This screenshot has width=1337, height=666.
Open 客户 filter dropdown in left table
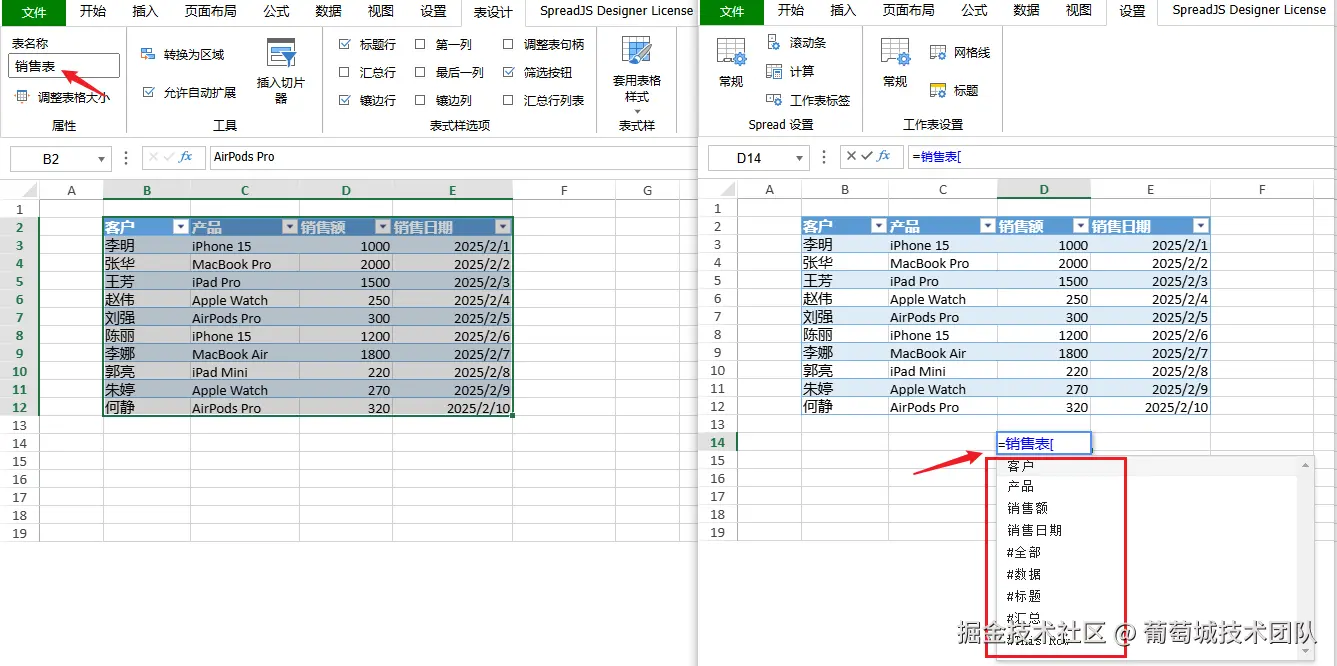[x=181, y=227]
